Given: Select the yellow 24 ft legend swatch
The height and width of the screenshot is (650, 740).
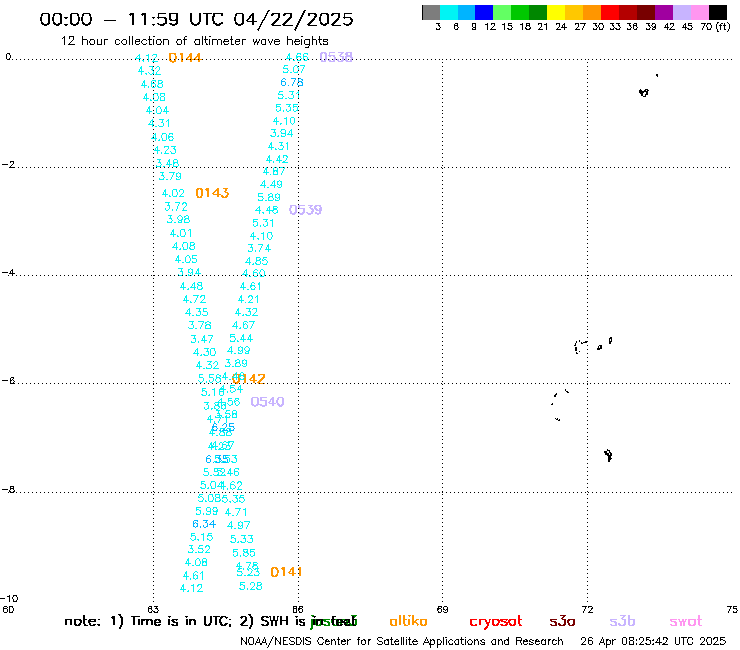Looking at the screenshot, I should pyautogui.click(x=555, y=12).
